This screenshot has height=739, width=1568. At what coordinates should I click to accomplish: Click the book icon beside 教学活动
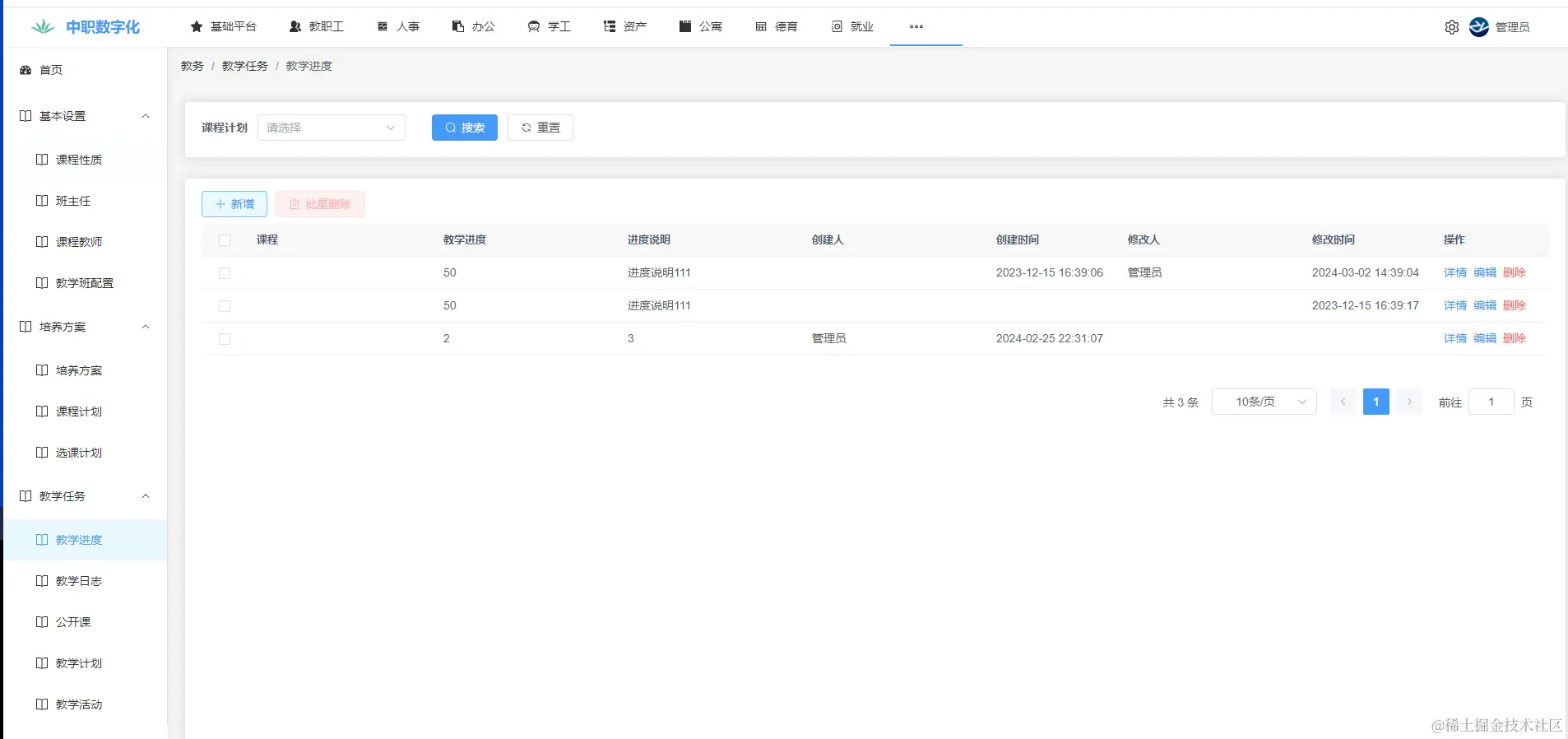[42, 704]
